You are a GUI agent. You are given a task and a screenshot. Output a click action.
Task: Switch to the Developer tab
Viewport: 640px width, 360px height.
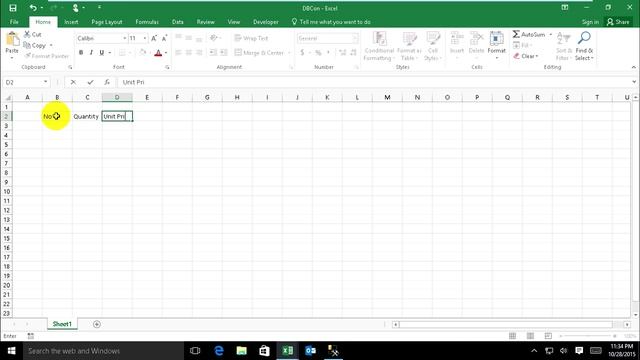pyautogui.click(x=266, y=22)
